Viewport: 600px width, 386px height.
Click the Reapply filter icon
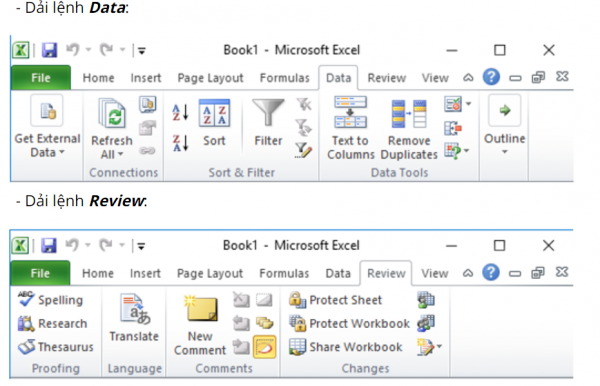(304, 127)
